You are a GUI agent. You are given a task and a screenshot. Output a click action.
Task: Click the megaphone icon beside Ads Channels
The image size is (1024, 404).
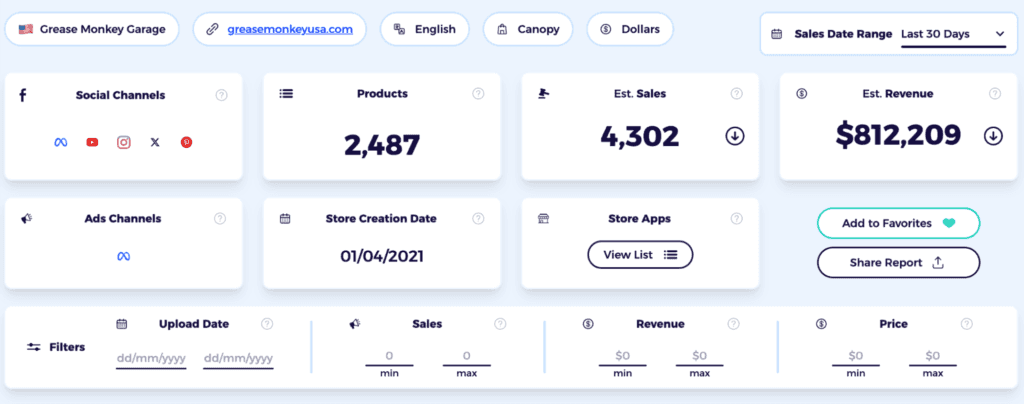(26, 219)
